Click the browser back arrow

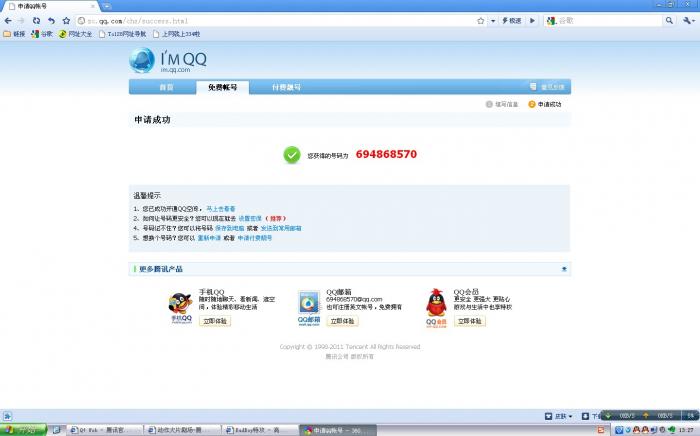(8, 21)
